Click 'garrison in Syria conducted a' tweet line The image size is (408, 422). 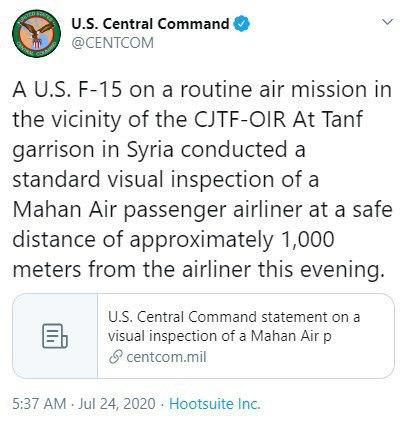point(159,150)
